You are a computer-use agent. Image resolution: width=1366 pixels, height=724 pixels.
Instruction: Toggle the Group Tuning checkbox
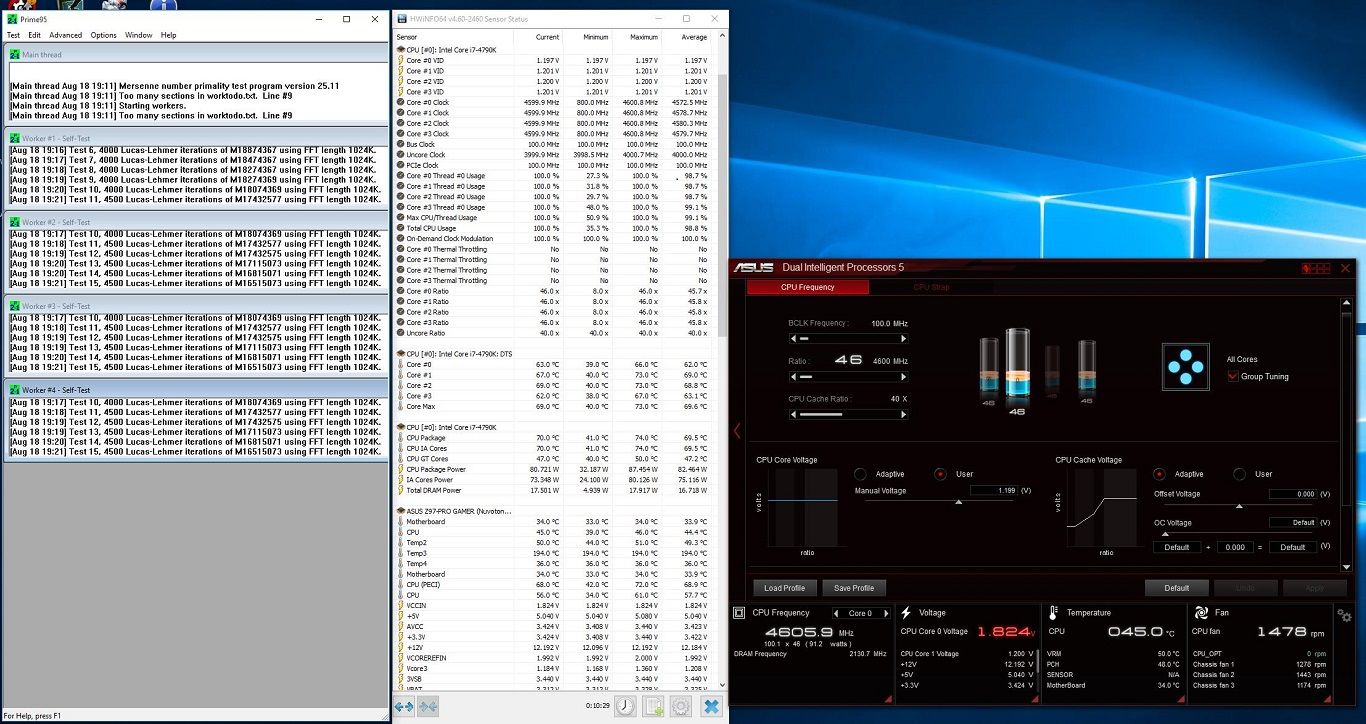tap(1232, 377)
